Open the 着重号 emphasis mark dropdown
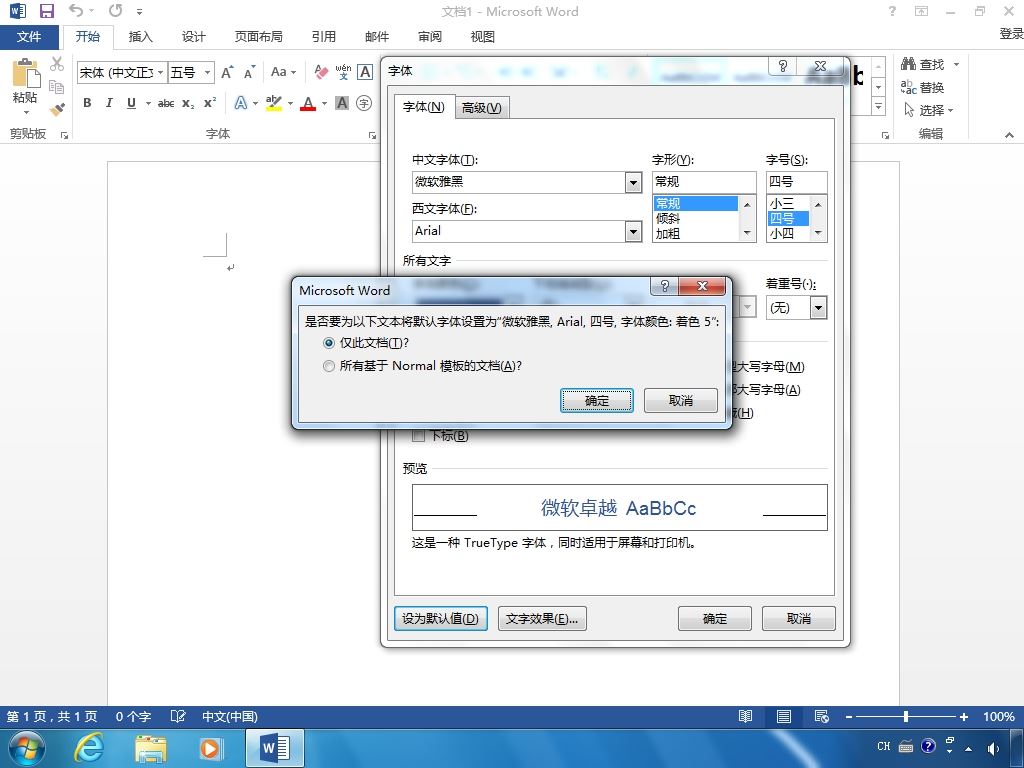Image resolution: width=1024 pixels, height=768 pixels. click(x=818, y=308)
